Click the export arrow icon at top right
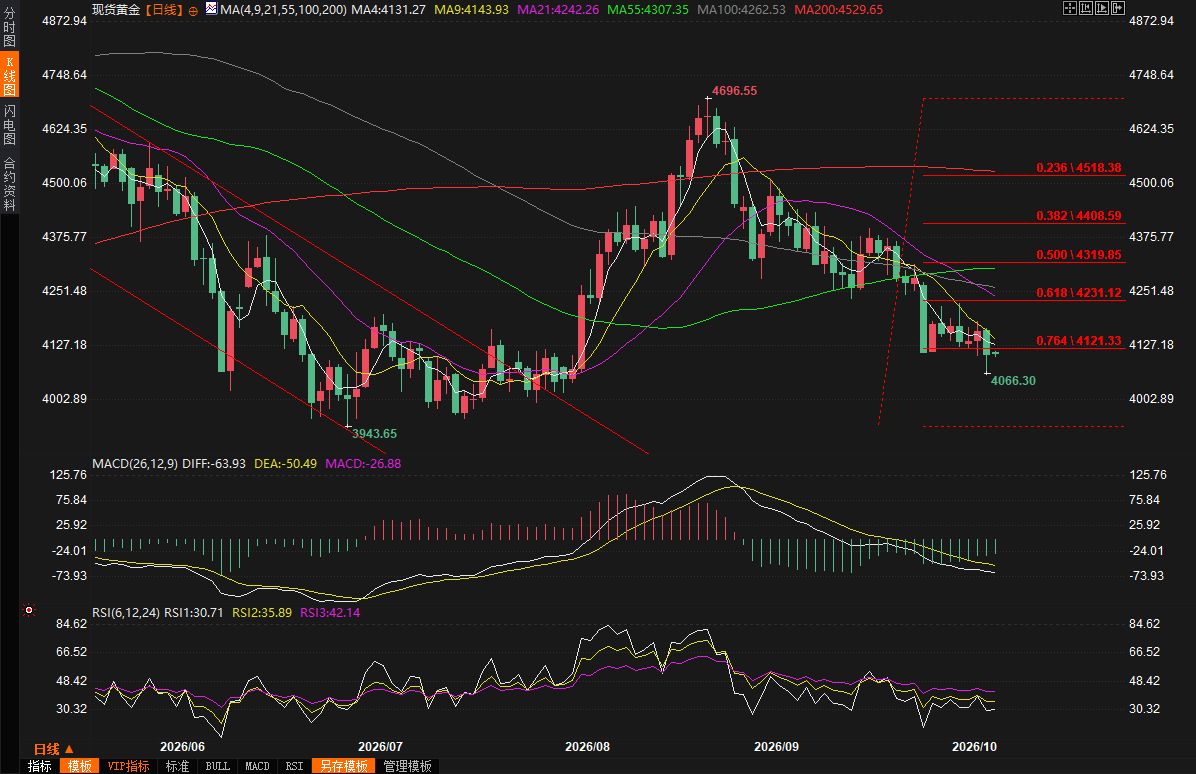This screenshot has height=774, width=1196. tap(1118, 8)
